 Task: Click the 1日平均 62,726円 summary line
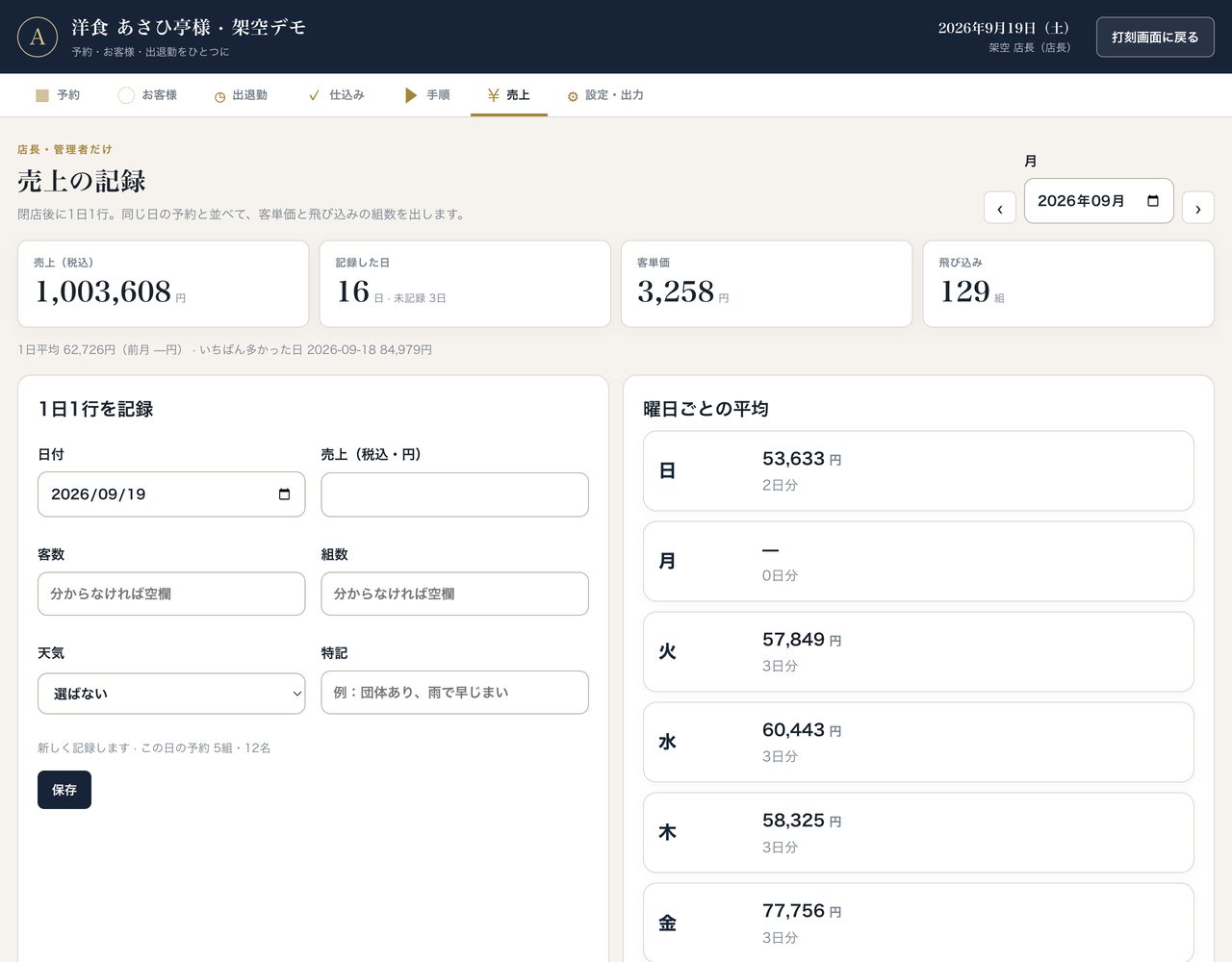224,350
